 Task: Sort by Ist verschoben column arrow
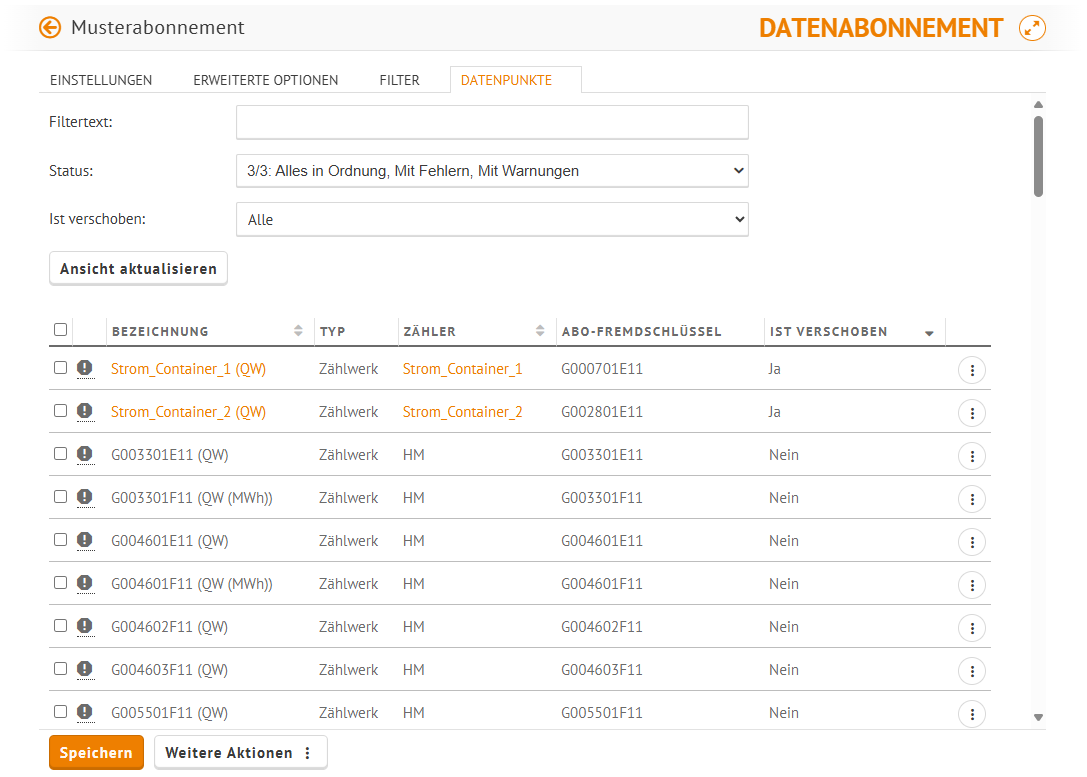[x=929, y=333]
